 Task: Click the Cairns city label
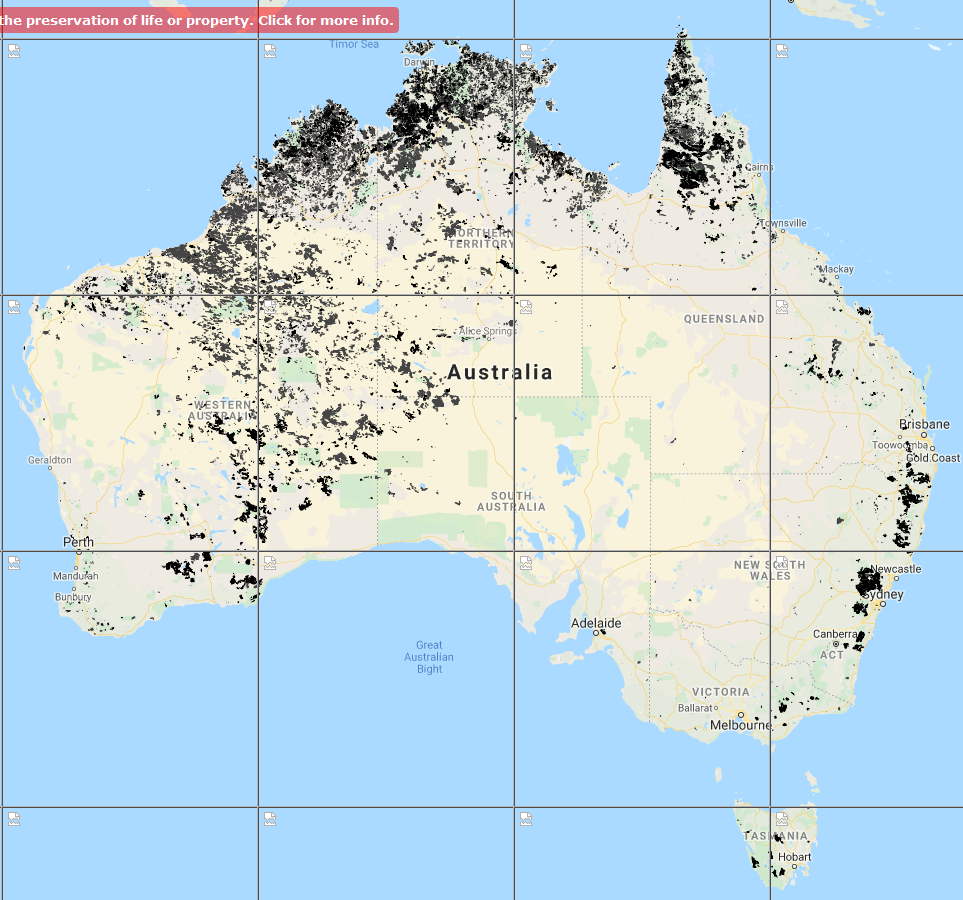pyautogui.click(x=759, y=167)
